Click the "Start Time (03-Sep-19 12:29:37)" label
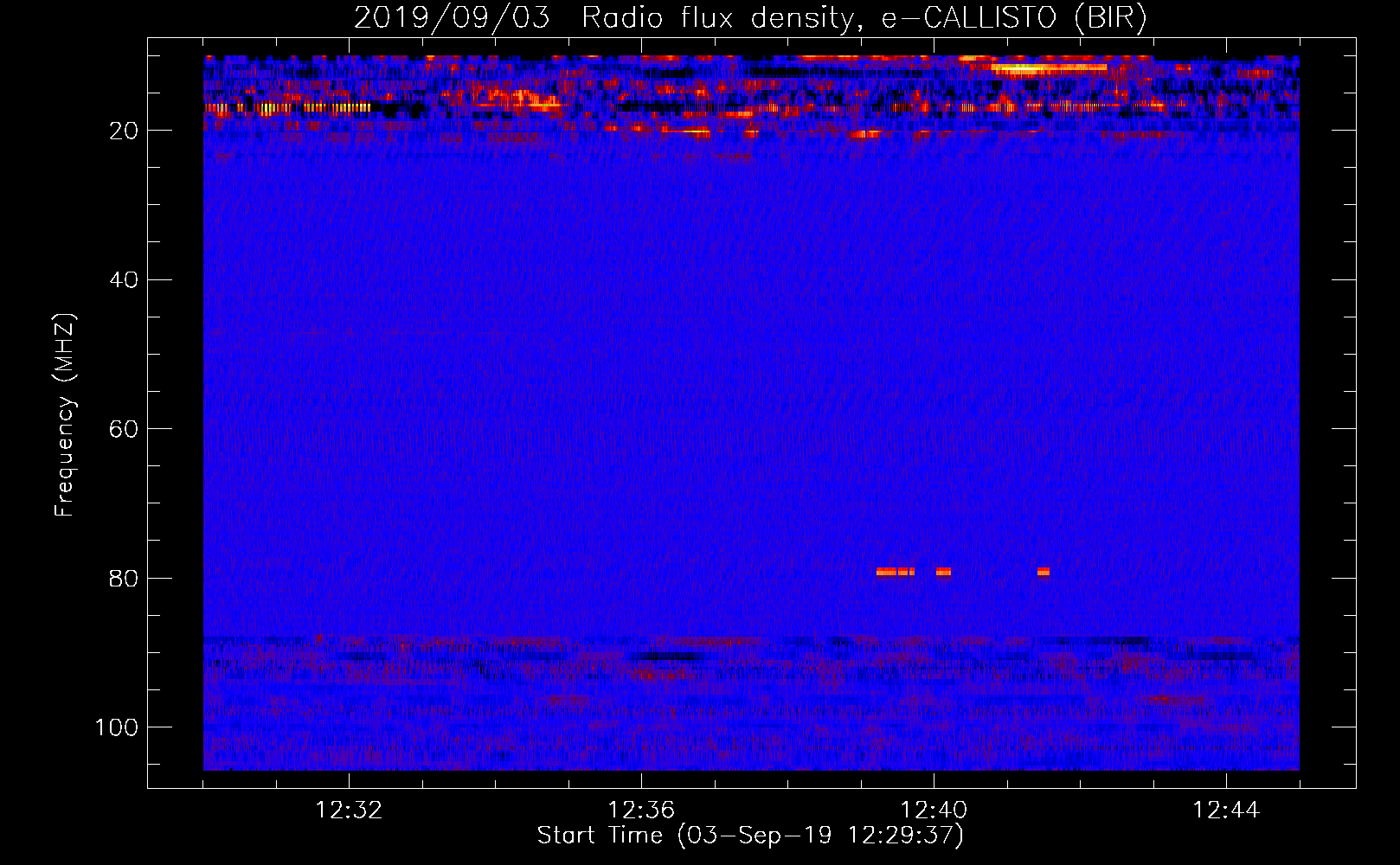The image size is (1400, 865). (750, 836)
